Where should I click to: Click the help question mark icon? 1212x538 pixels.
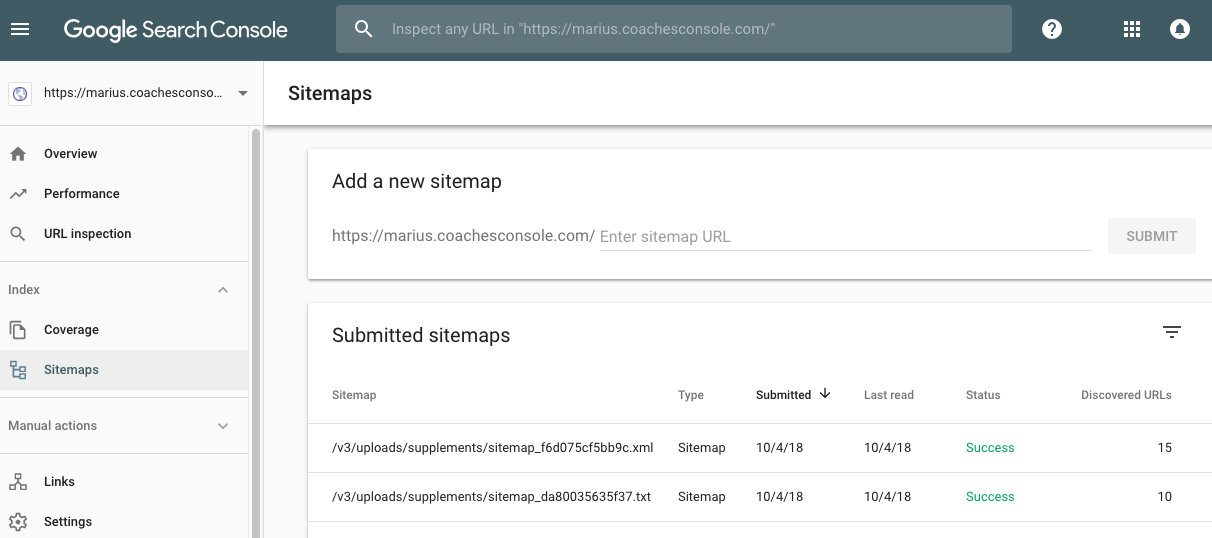pyautogui.click(x=1051, y=30)
